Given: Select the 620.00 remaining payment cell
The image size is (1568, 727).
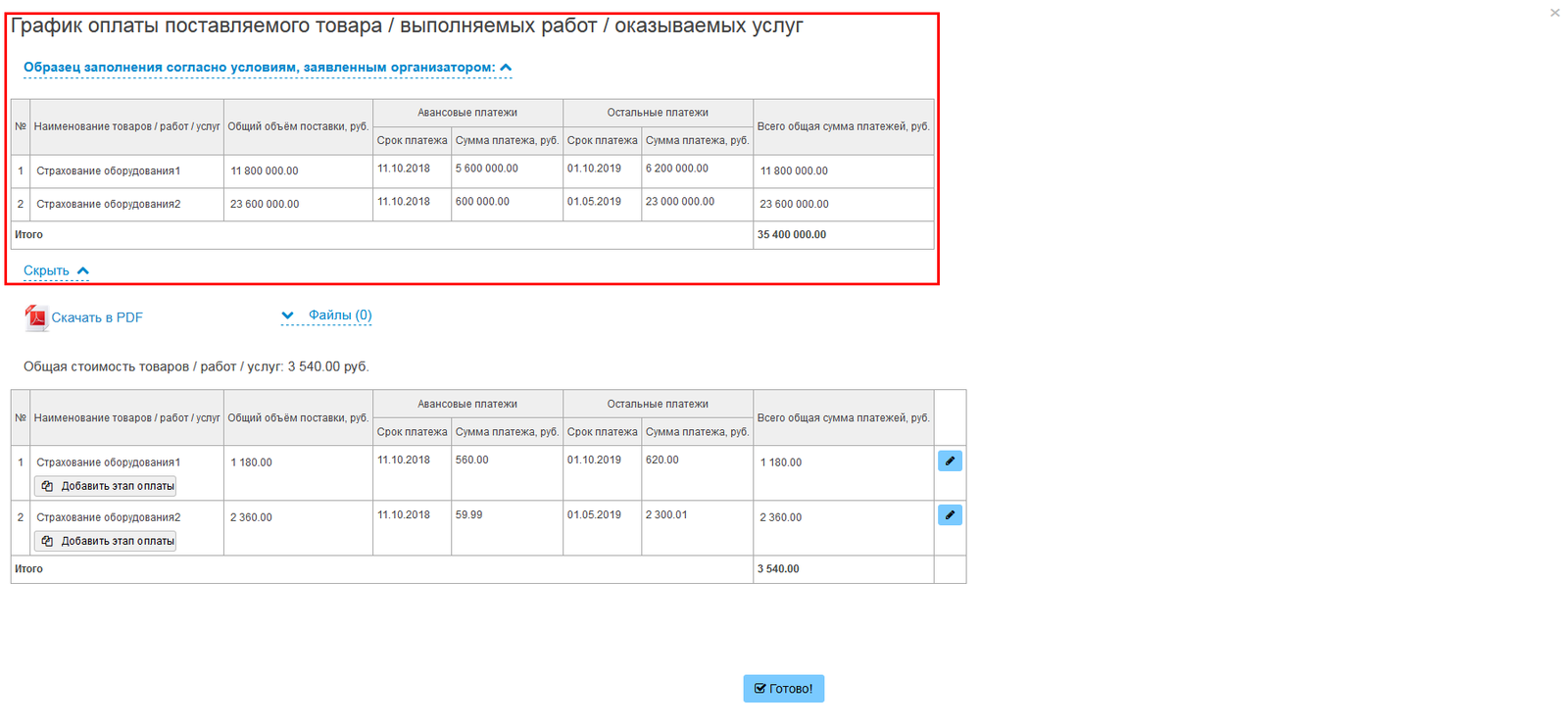Looking at the screenshot, I should (662, 460).
